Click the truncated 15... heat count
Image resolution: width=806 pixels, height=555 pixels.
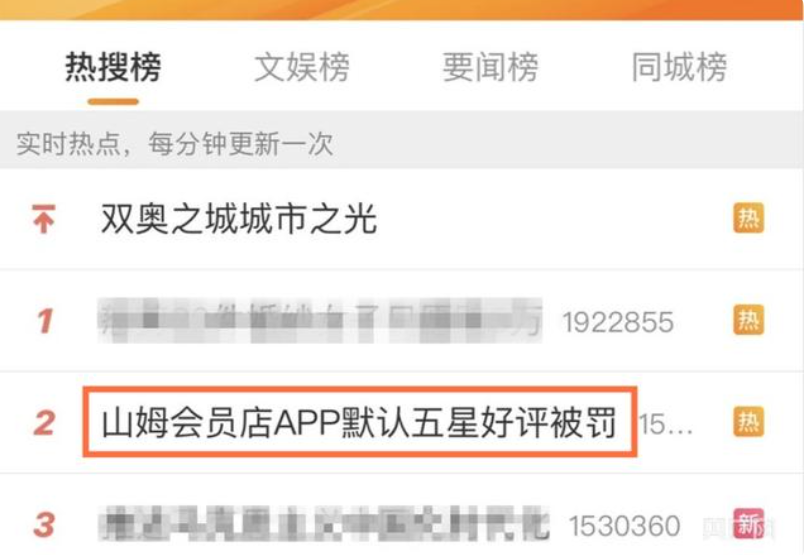[x=665, y=424]
